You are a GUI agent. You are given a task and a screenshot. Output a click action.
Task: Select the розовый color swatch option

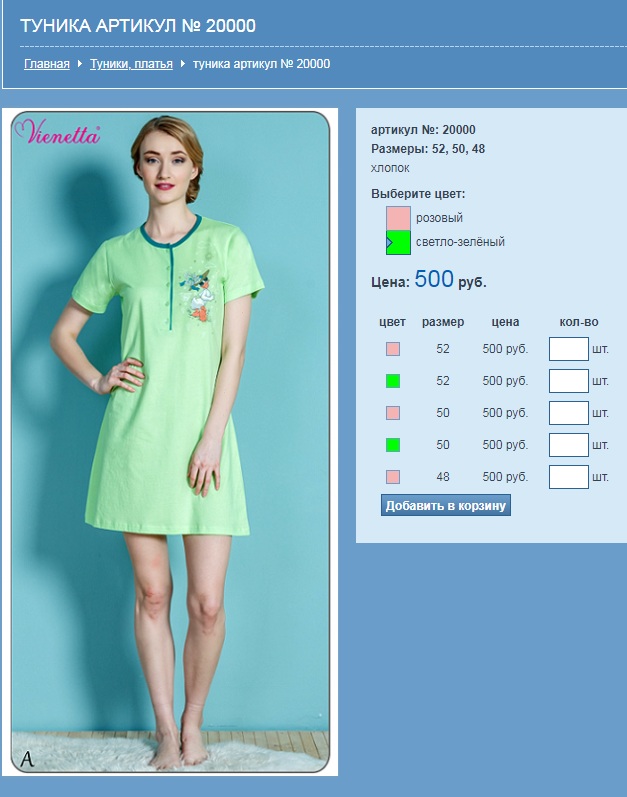(x=398, y=218)
